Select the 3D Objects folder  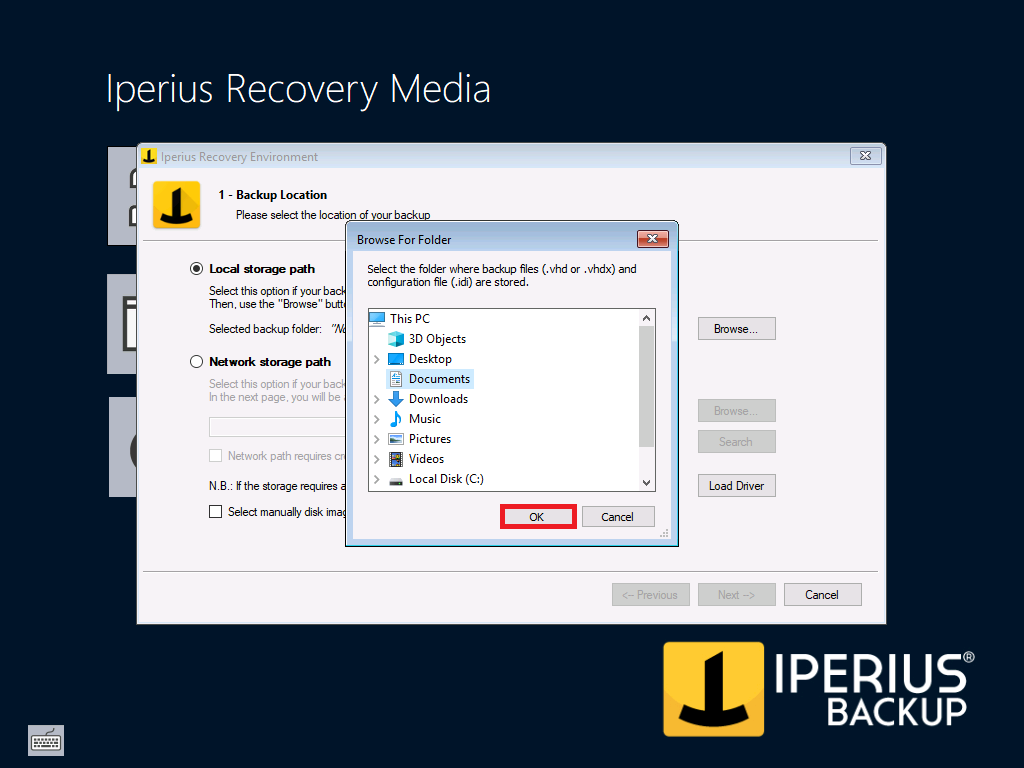[x=437, y=339]
